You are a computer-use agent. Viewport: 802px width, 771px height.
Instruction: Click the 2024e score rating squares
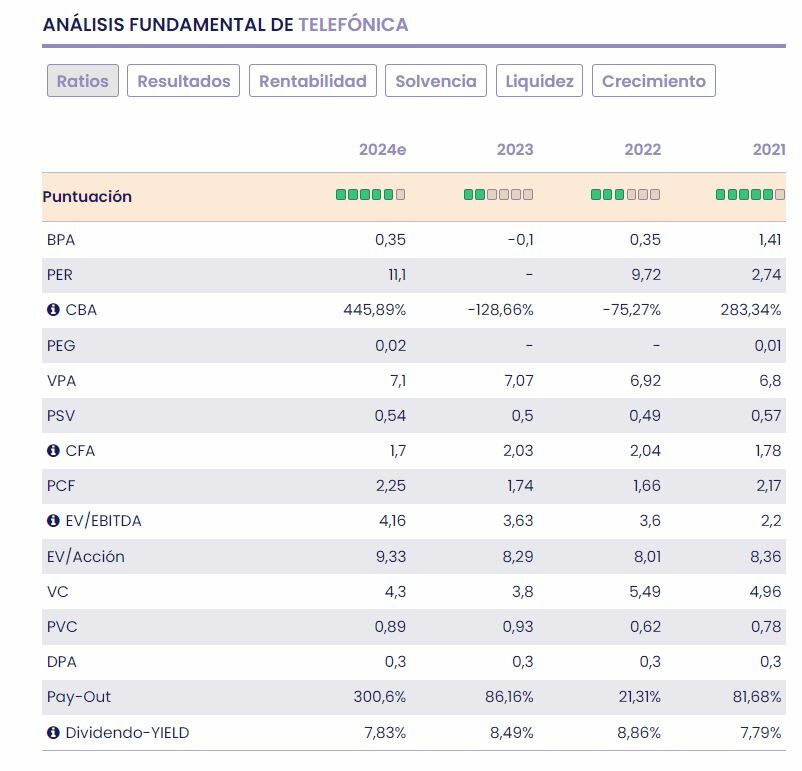[370, 195]
